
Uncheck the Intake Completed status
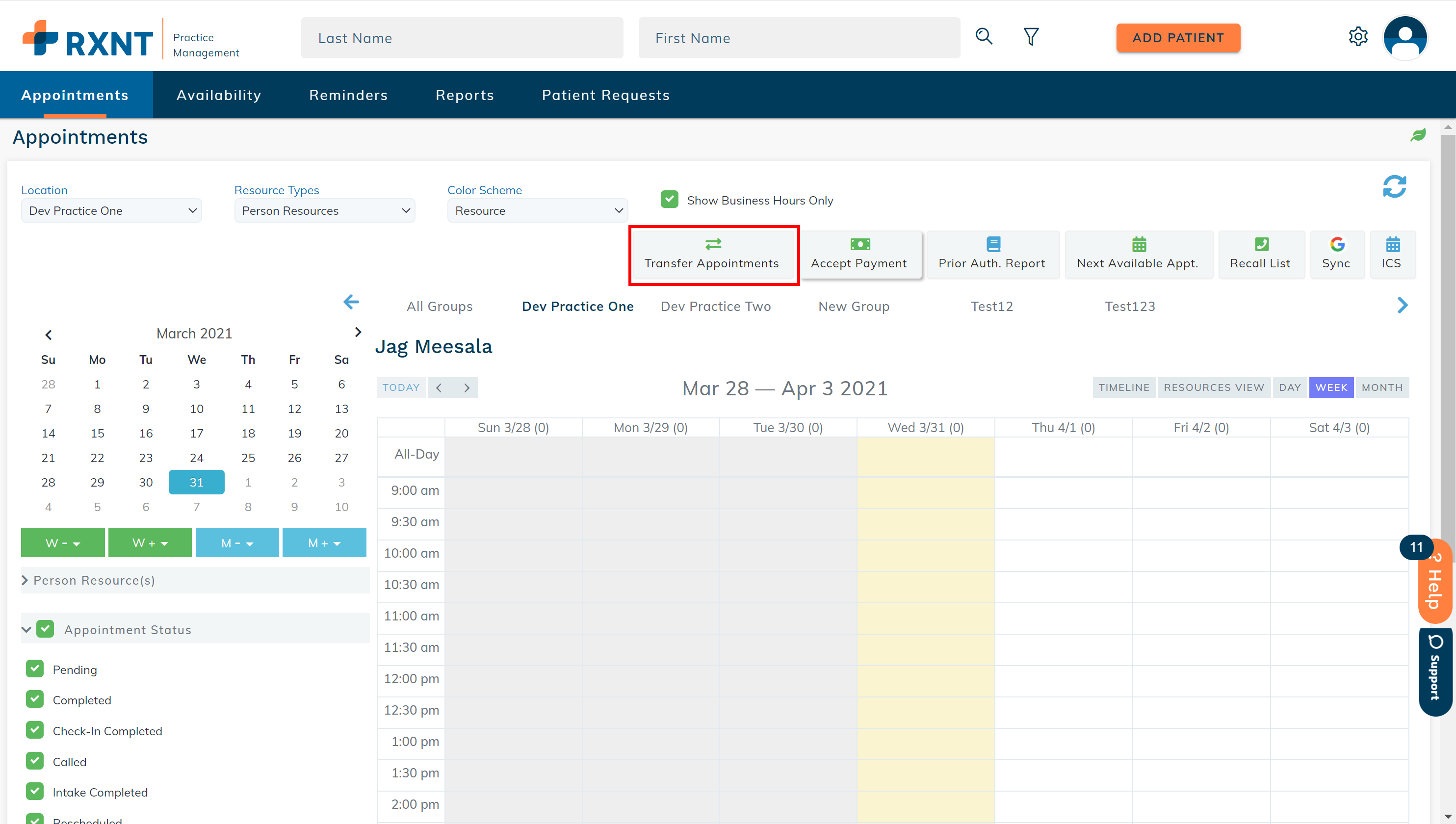[35, 791]
